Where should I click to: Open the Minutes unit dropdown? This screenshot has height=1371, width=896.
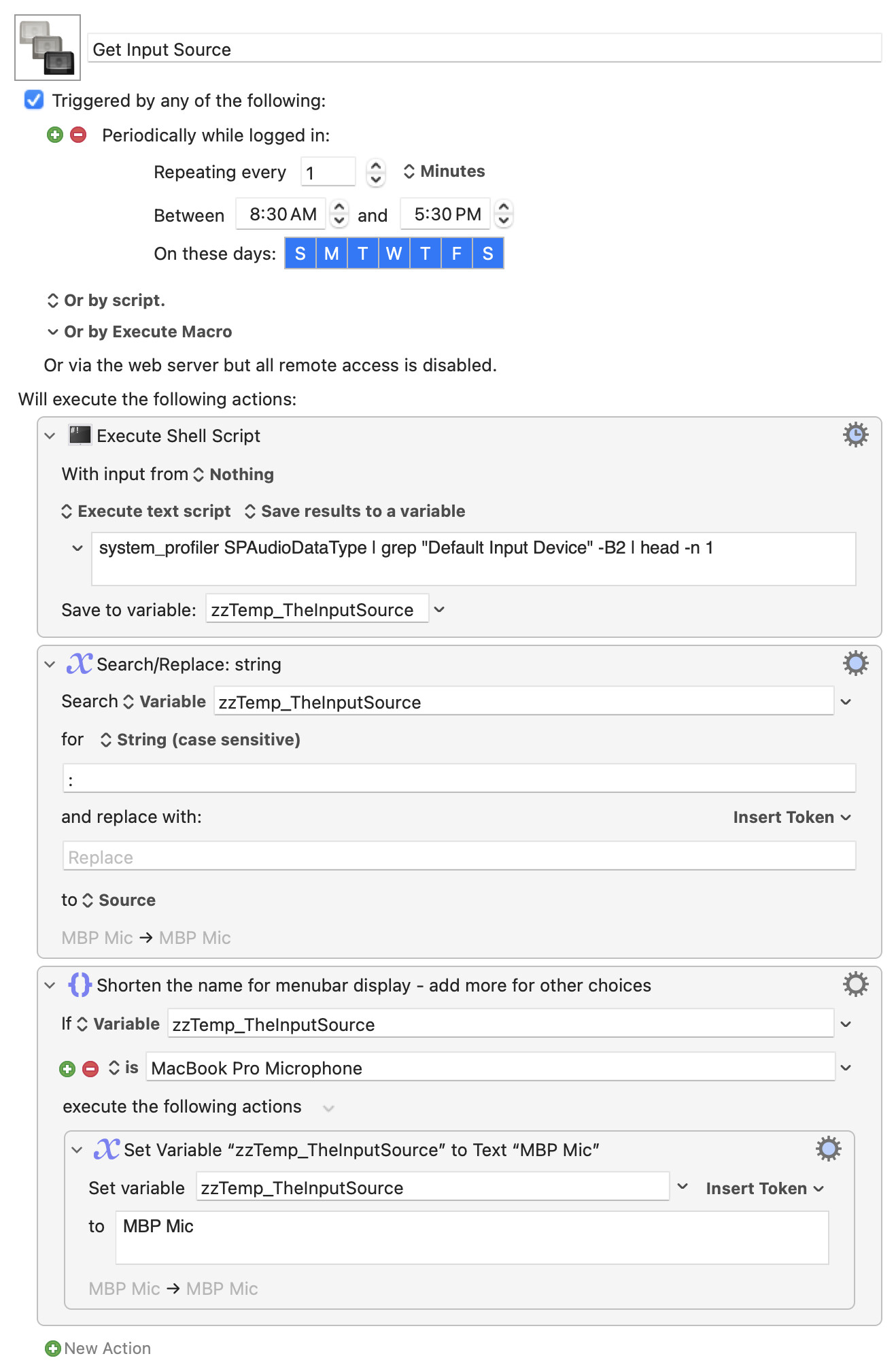(444, 171)
